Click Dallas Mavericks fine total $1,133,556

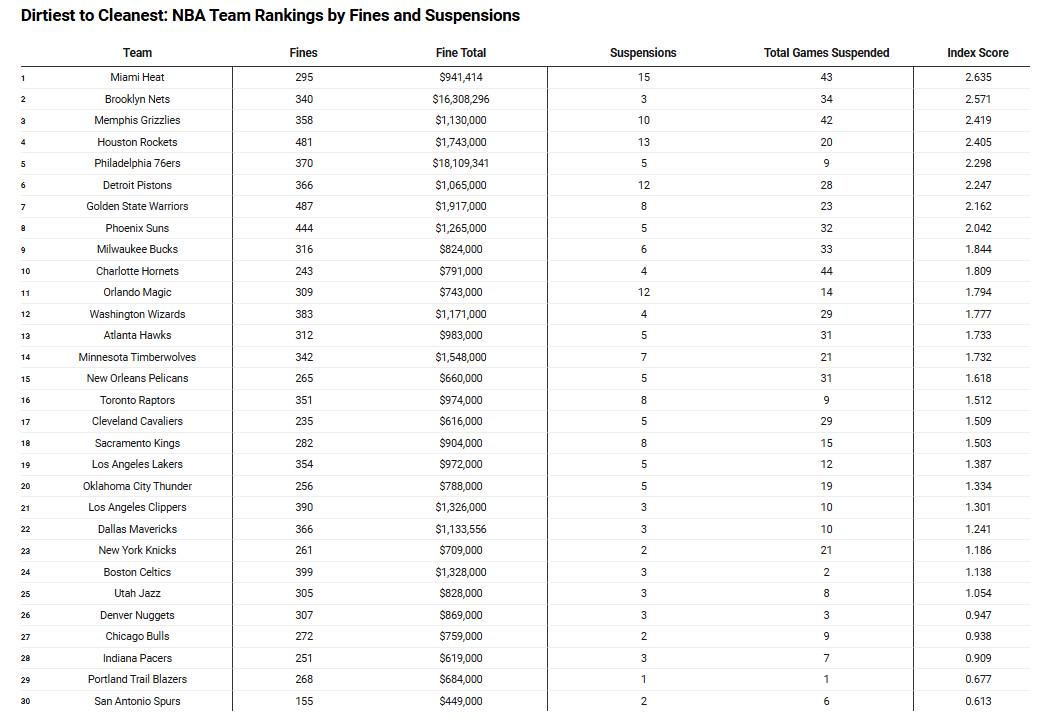(461, 529)
